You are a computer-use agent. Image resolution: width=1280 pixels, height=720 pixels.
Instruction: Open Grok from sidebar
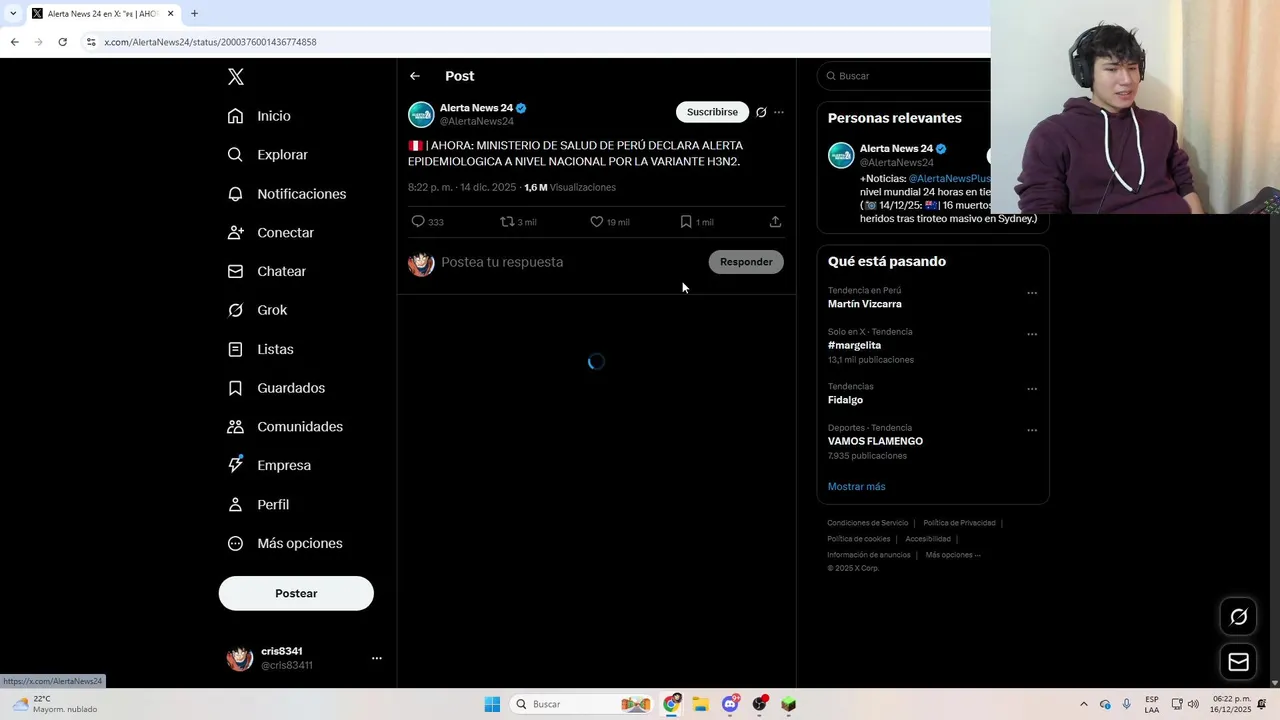click(x=257, y=310)
